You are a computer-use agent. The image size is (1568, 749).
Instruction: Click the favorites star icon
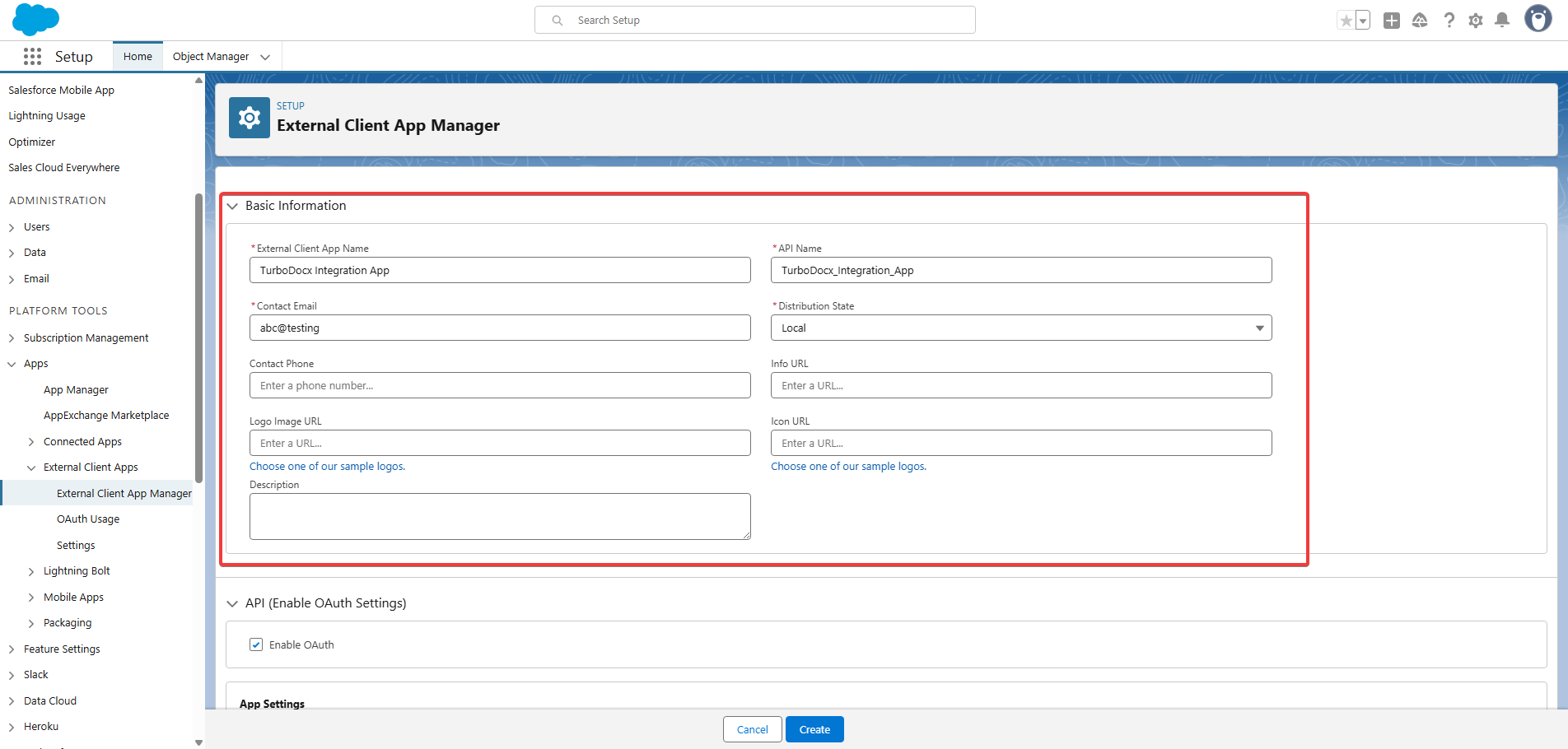(x=1346, y=21)
